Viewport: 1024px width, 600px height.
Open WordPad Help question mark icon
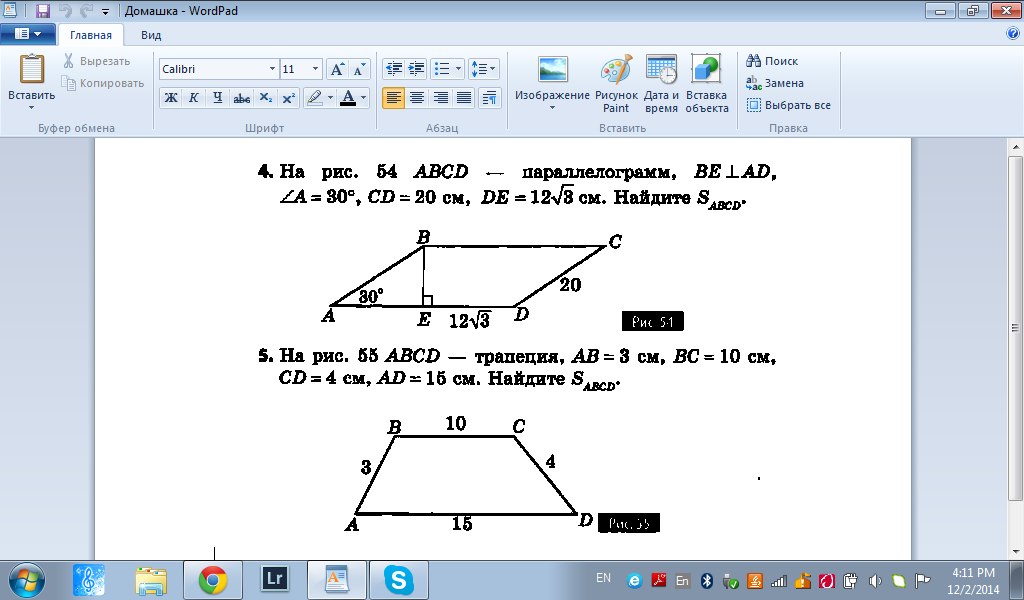1012,33
